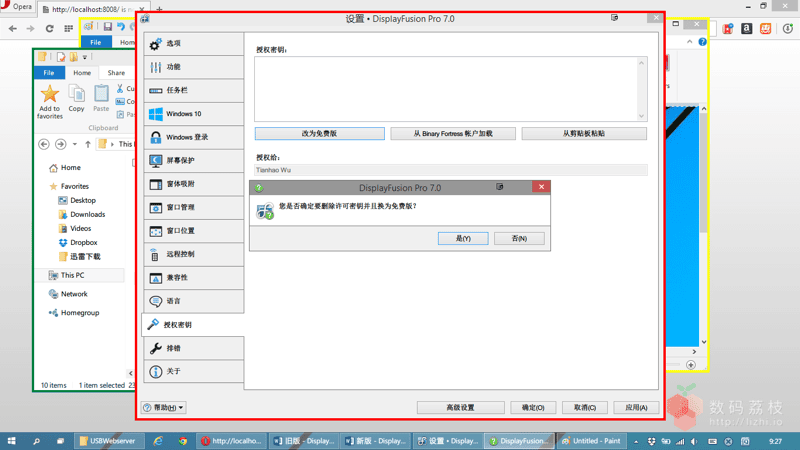The image size is (800, 450).
Task: Open 窗口管理 settings section
Action: point(194,208)
